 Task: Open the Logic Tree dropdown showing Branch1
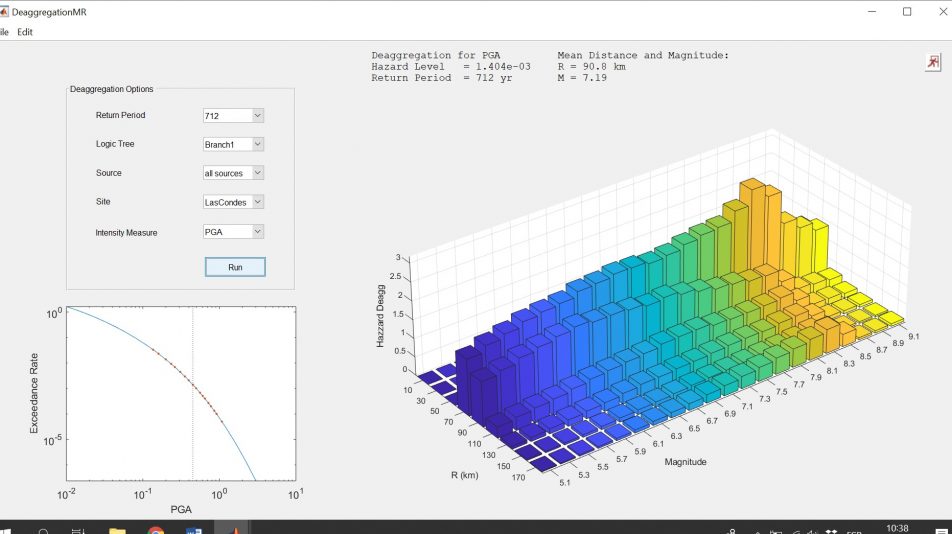click(x=233, y=144)
